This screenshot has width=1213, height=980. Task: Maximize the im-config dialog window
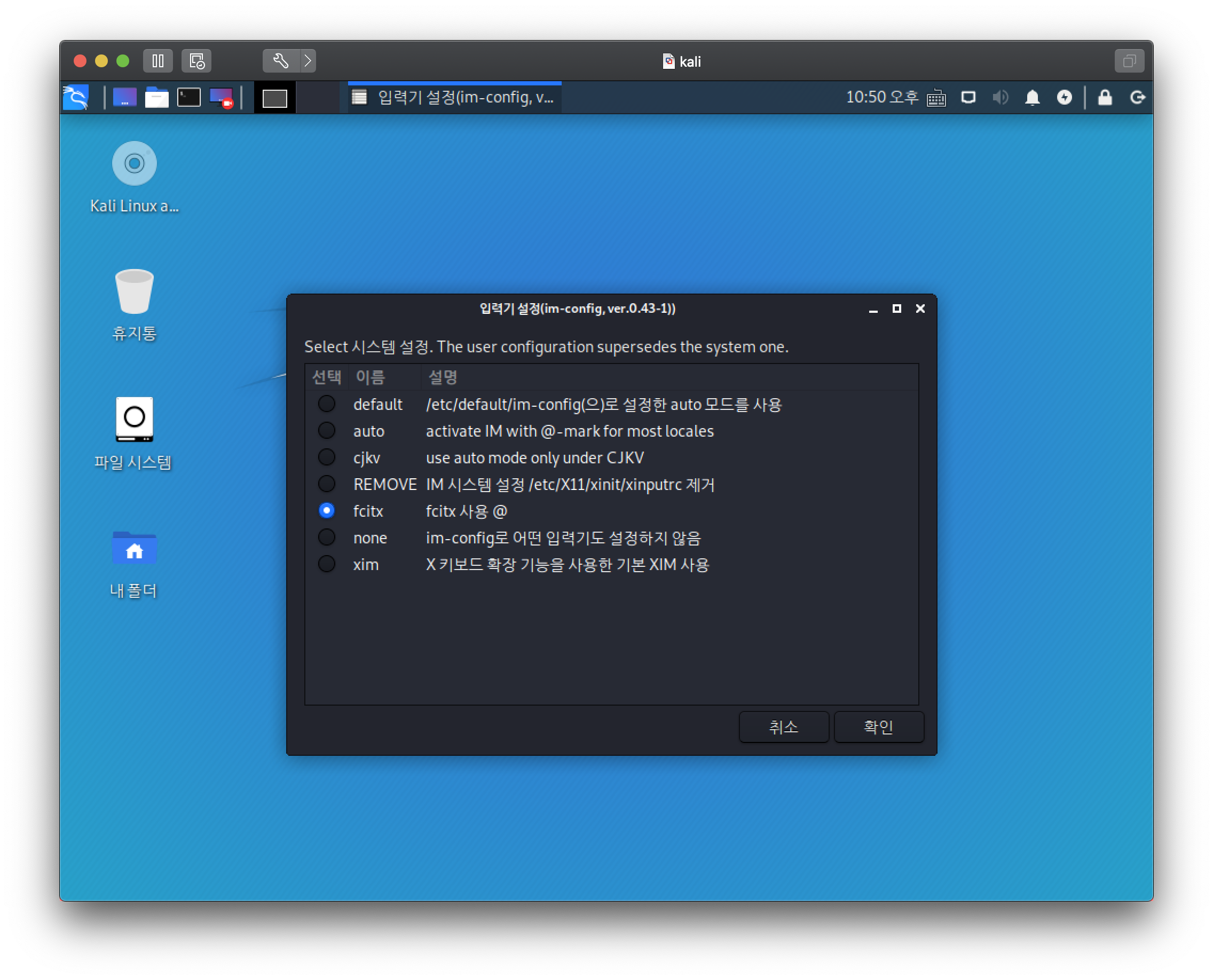[896, 308]
